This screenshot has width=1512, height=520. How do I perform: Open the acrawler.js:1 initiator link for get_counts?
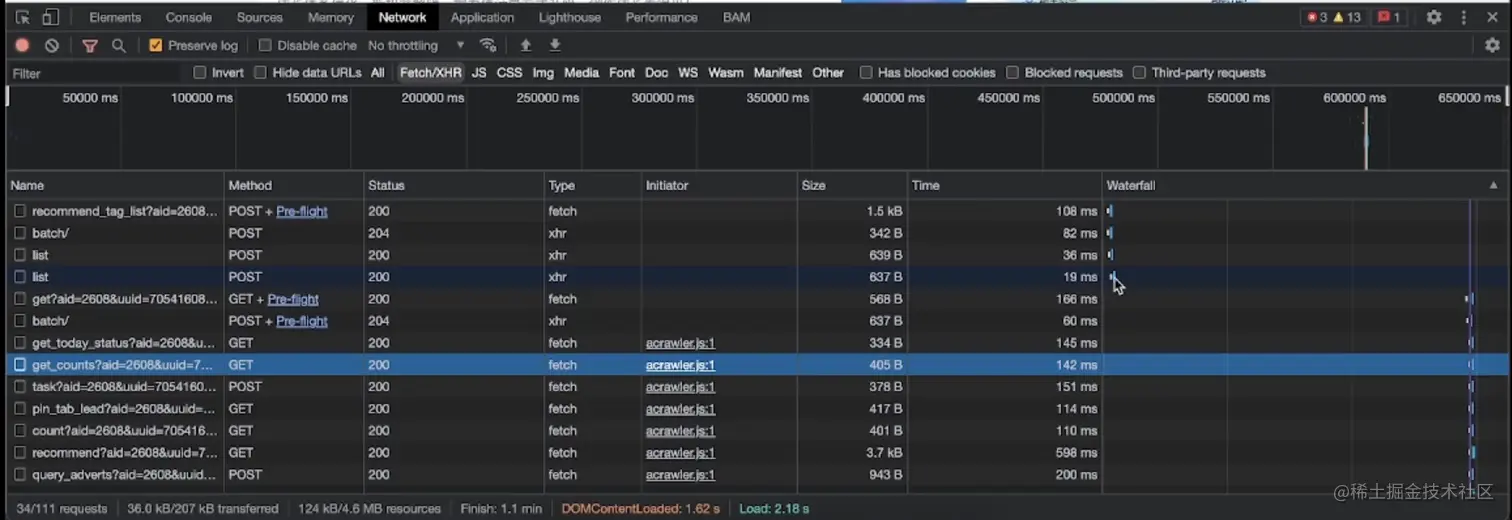(x=680, y=365)
